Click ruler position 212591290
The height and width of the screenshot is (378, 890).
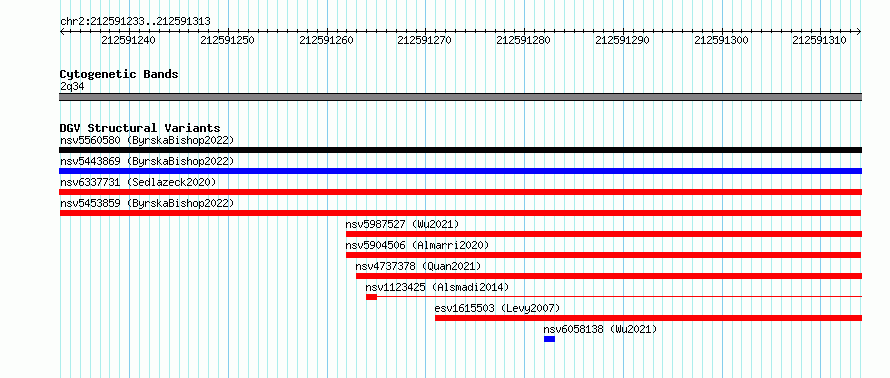(622, 40)
